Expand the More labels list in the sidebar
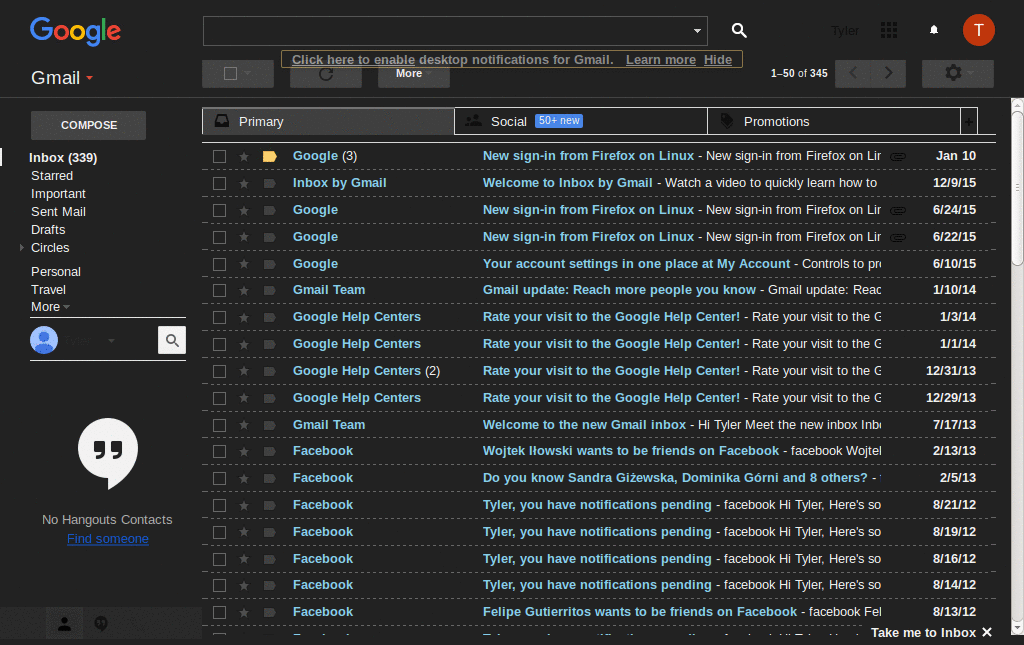The image size is (1024, 645). (45, 306)
